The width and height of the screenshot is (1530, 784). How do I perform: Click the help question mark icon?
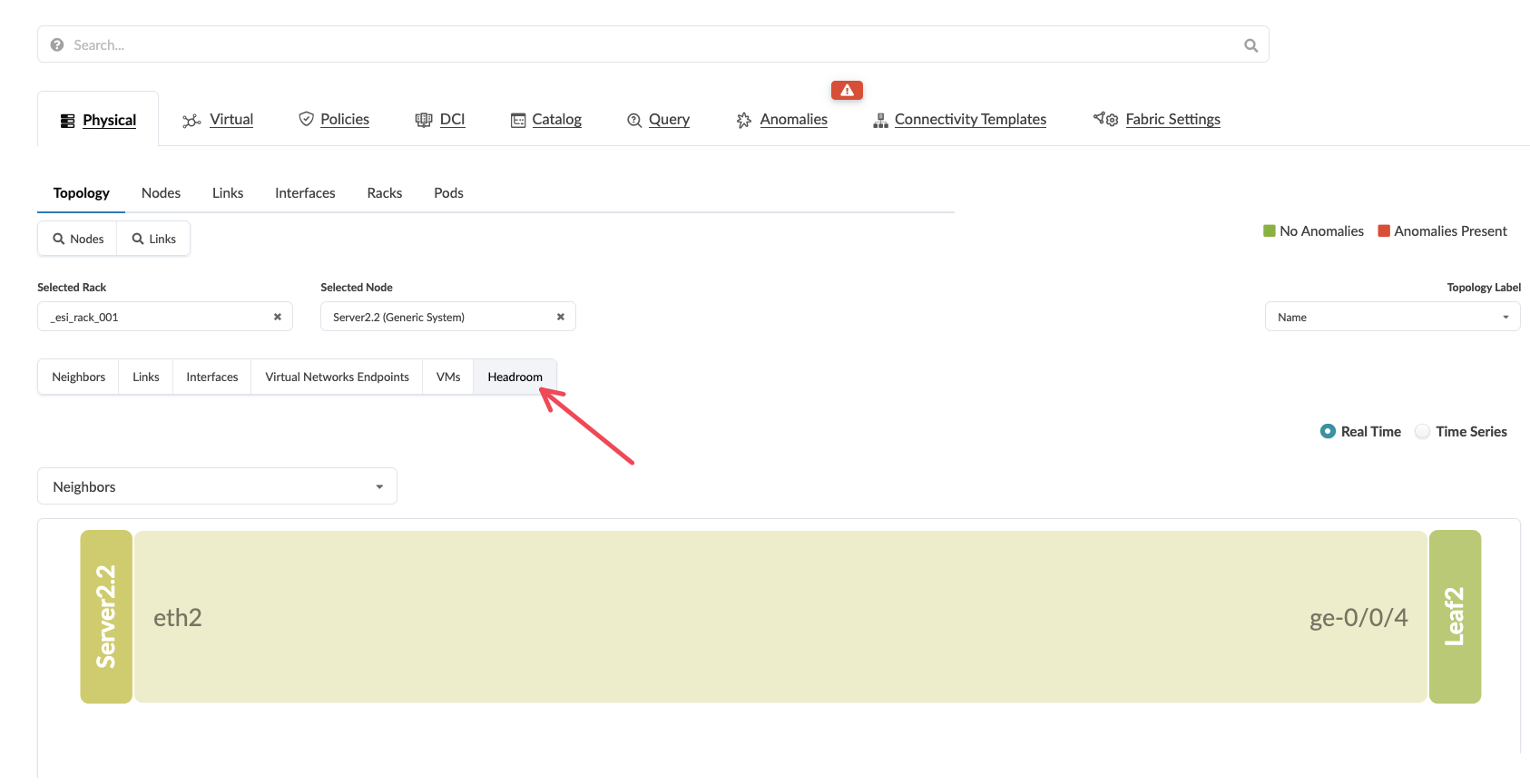[x=57, y=45]
